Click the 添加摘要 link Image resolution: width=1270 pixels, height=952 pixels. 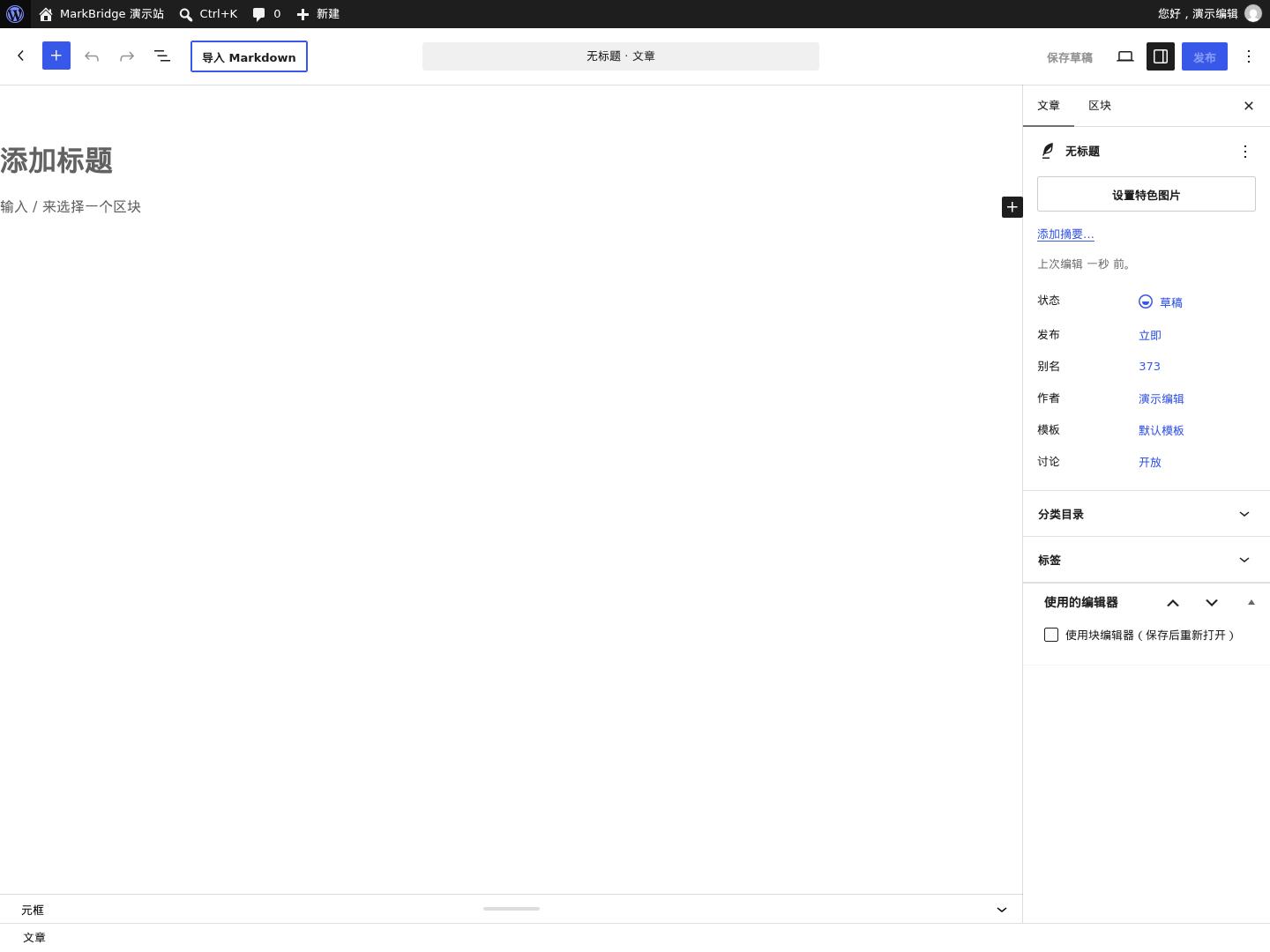pos(1065,234)
